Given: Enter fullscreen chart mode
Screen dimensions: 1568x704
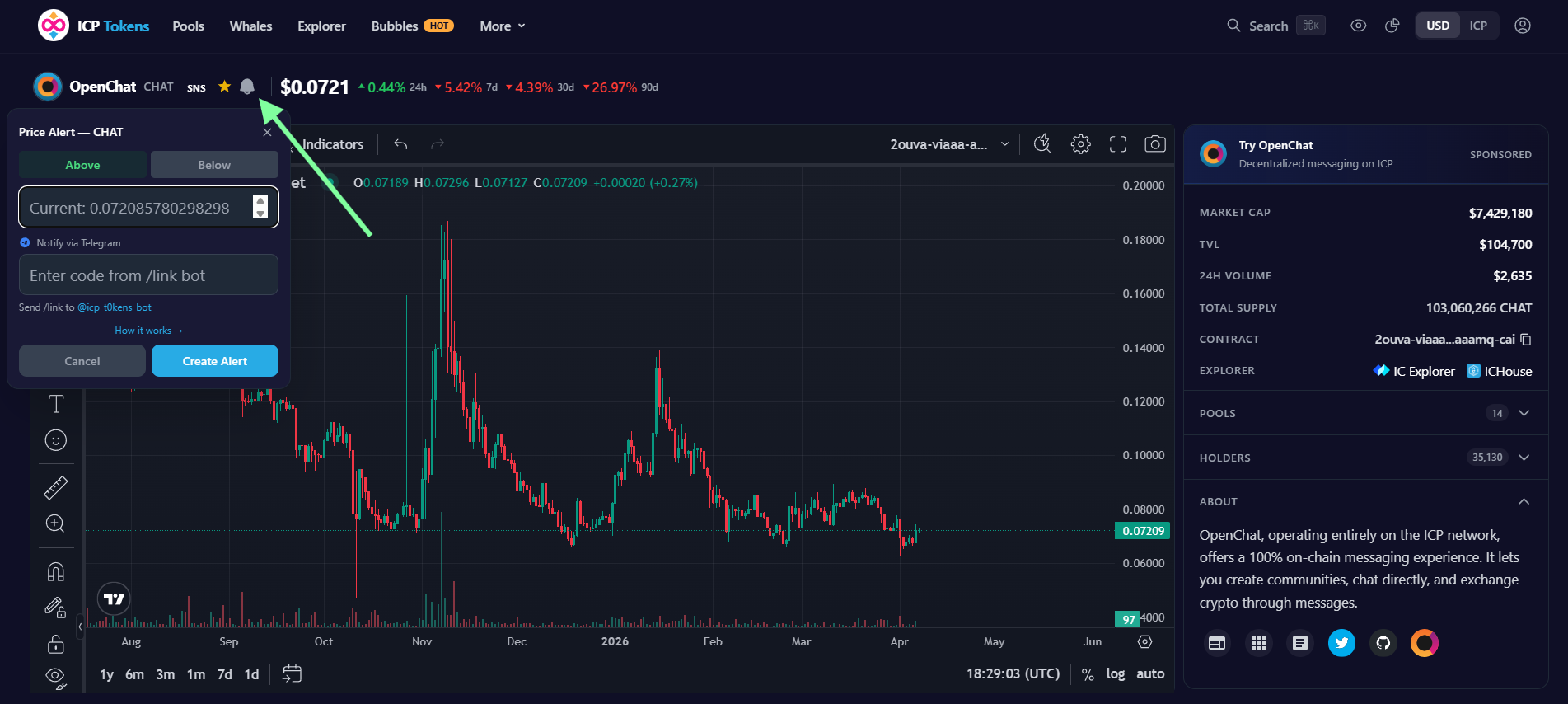Looking at the screenshot, I should point(1118,144).
